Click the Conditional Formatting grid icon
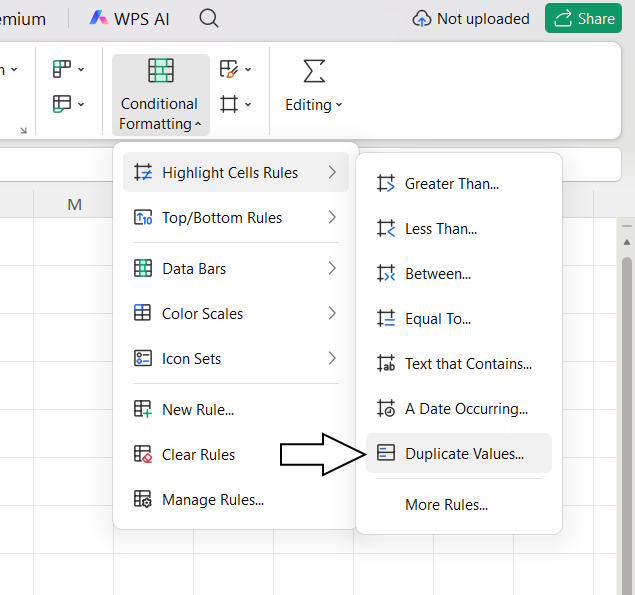635x595 pixels. [x=161, y=70]
